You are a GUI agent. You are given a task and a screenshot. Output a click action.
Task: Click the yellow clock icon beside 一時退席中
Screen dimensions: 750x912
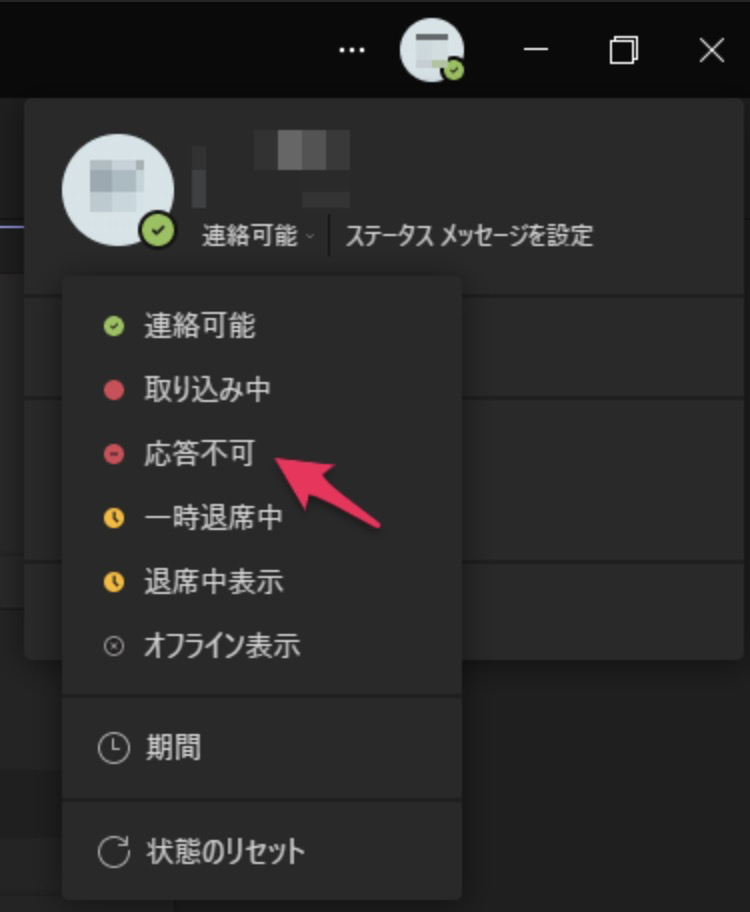click(x=114, y=518)
